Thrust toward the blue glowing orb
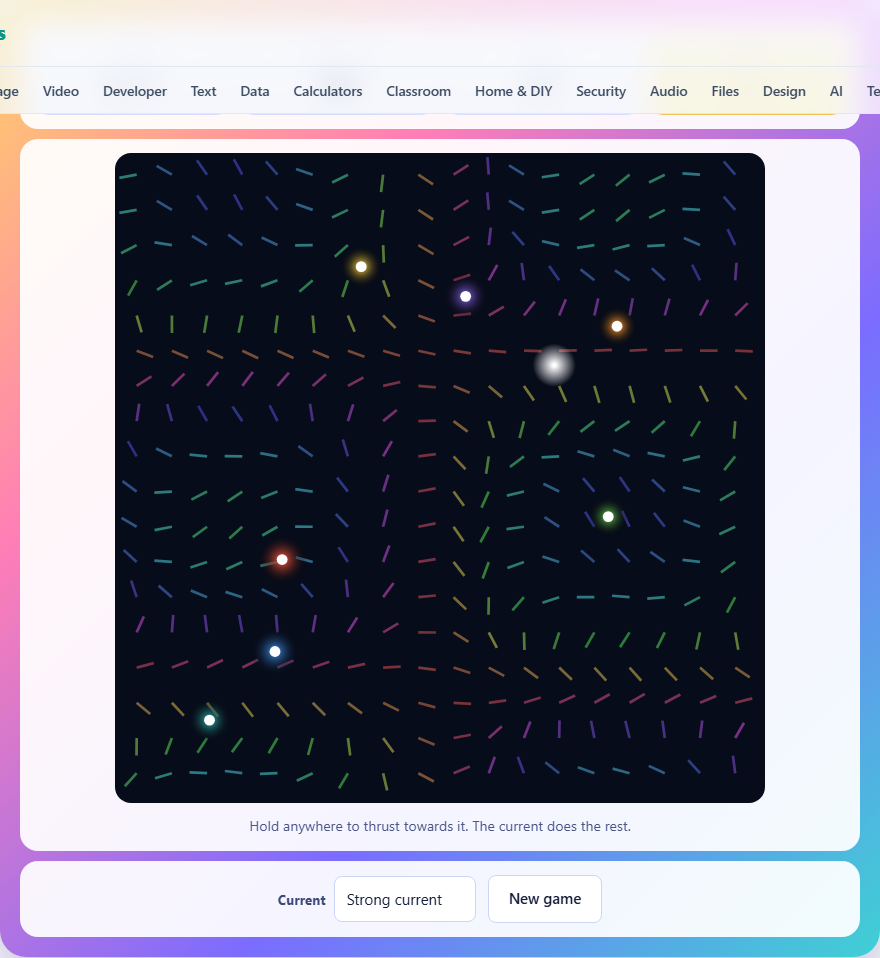This screenshot has width=880, height=958. [x=275, y=651]
